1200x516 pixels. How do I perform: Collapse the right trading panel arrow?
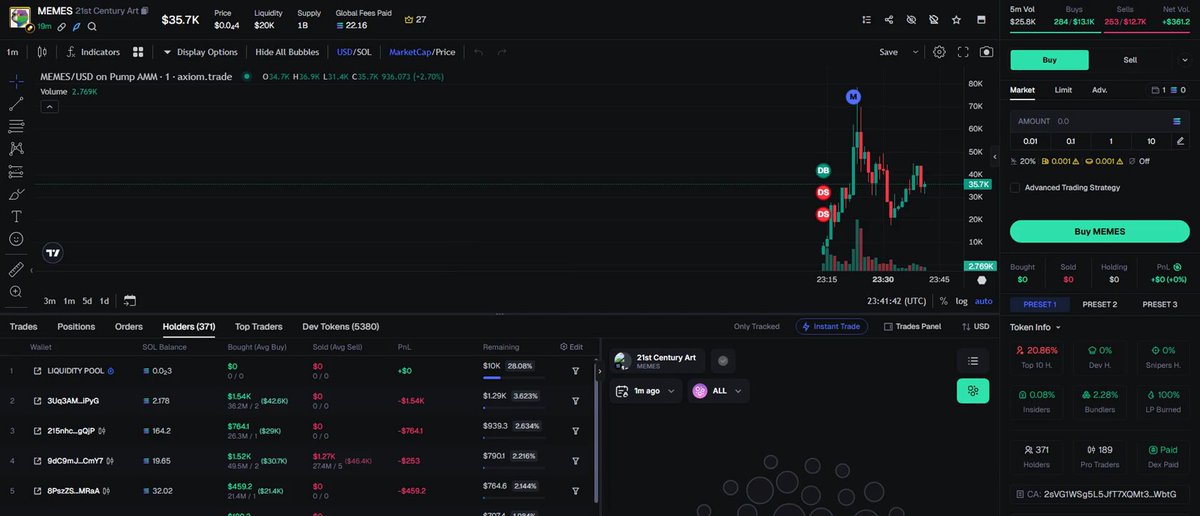coord(995,157)
